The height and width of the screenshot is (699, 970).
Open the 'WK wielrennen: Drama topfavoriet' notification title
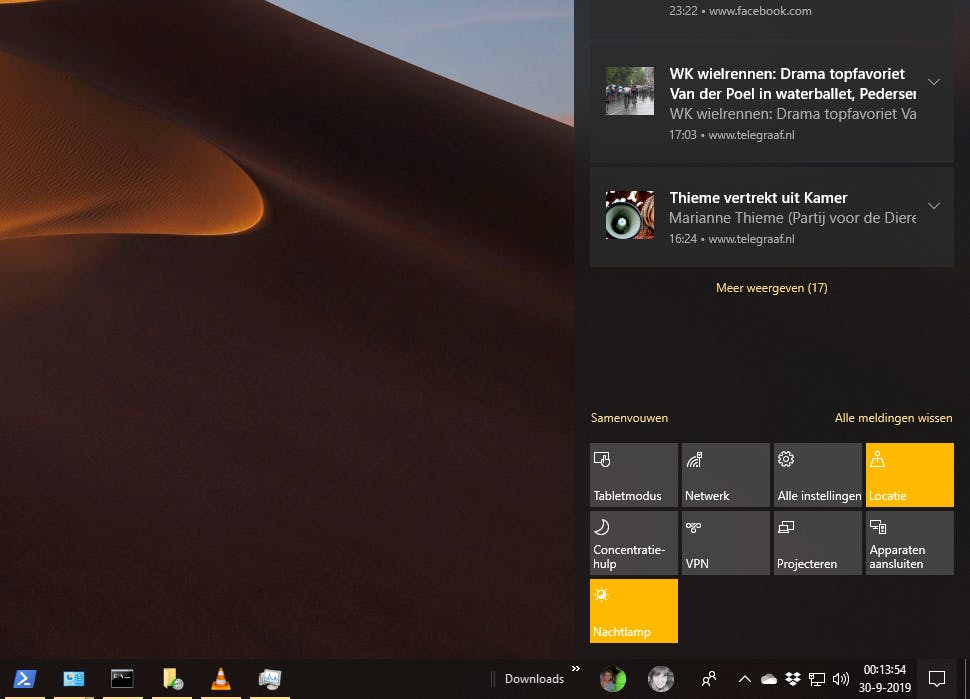pos(792,84)
